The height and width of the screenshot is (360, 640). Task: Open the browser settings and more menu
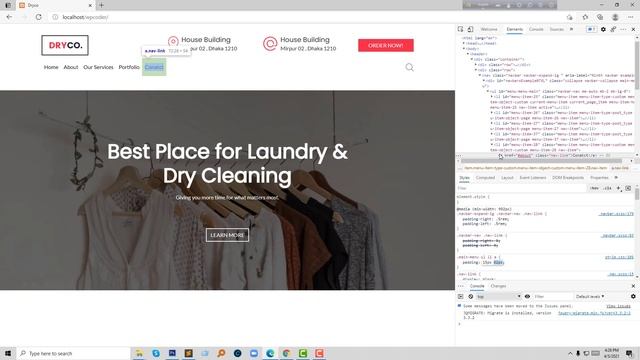[x=631, y=17]
